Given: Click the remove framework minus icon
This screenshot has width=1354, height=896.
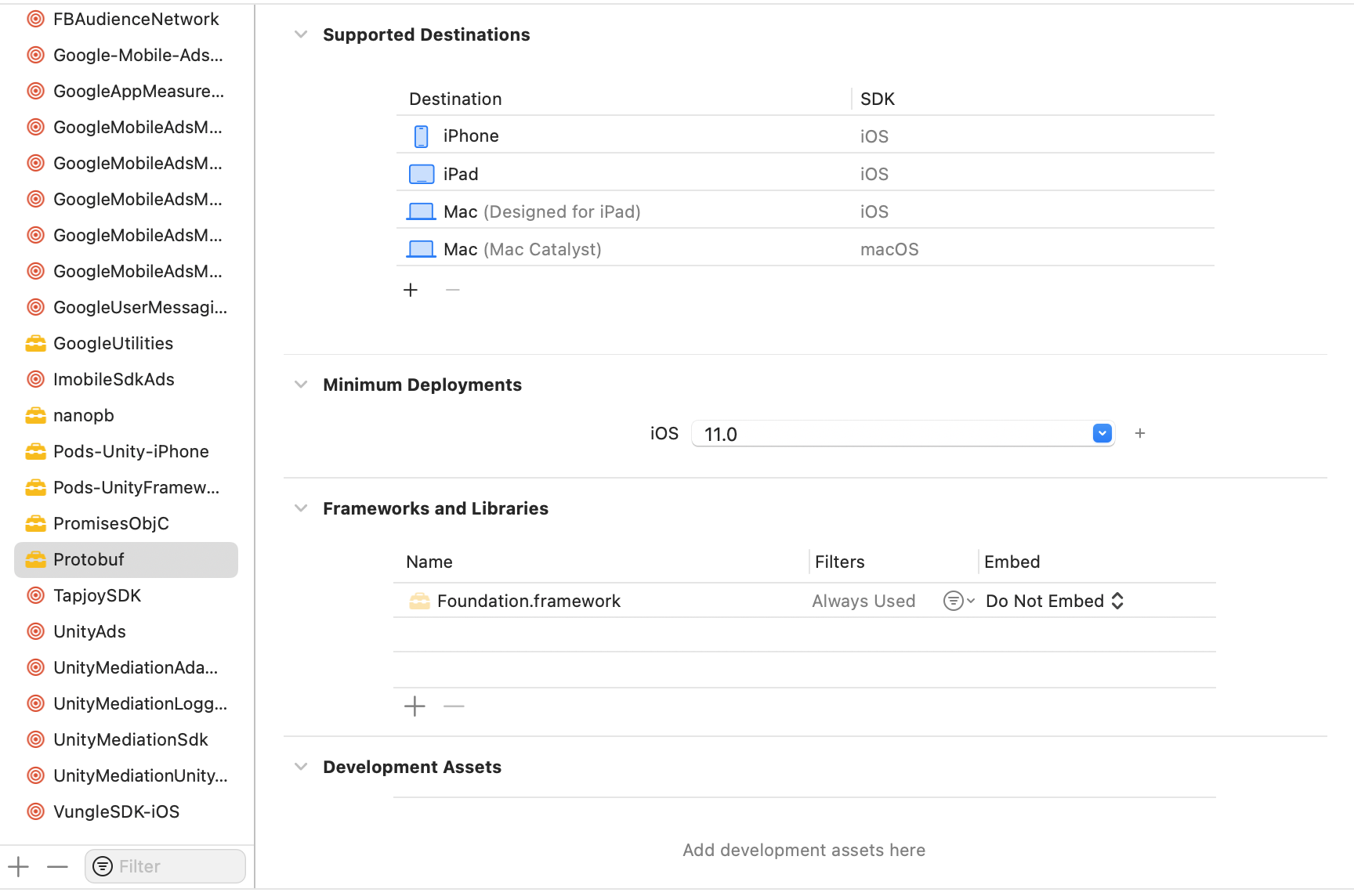Looking at the screenshot, I should [454, 706].
